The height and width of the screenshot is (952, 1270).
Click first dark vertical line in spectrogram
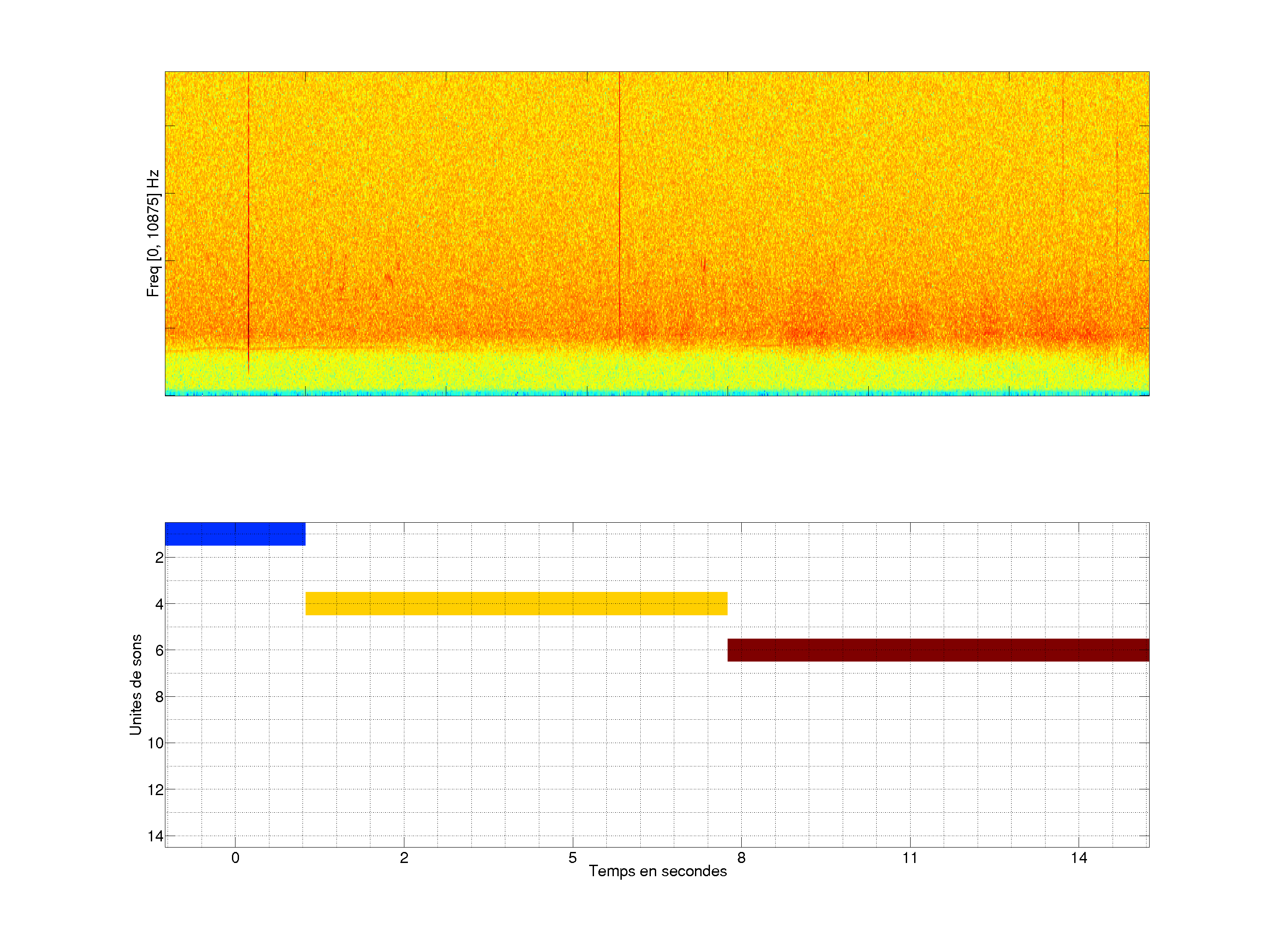pyautogui.click(x=248, y=218)
